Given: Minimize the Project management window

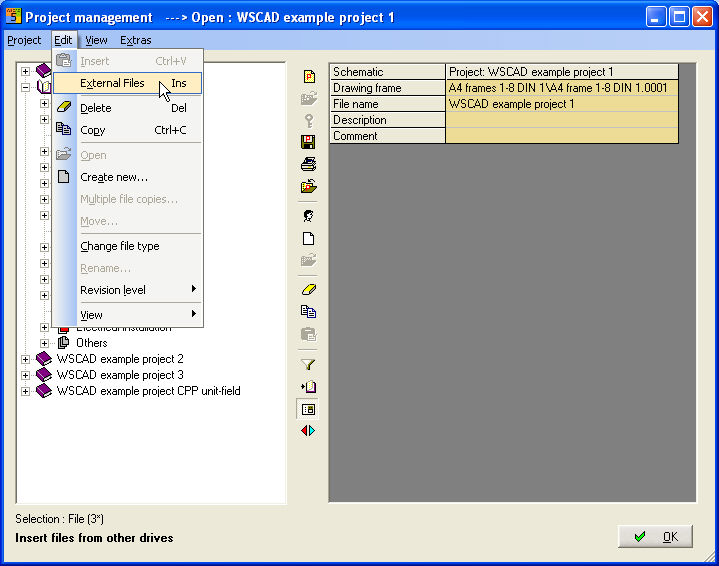Looking at the screenshot, I should 656,17.
